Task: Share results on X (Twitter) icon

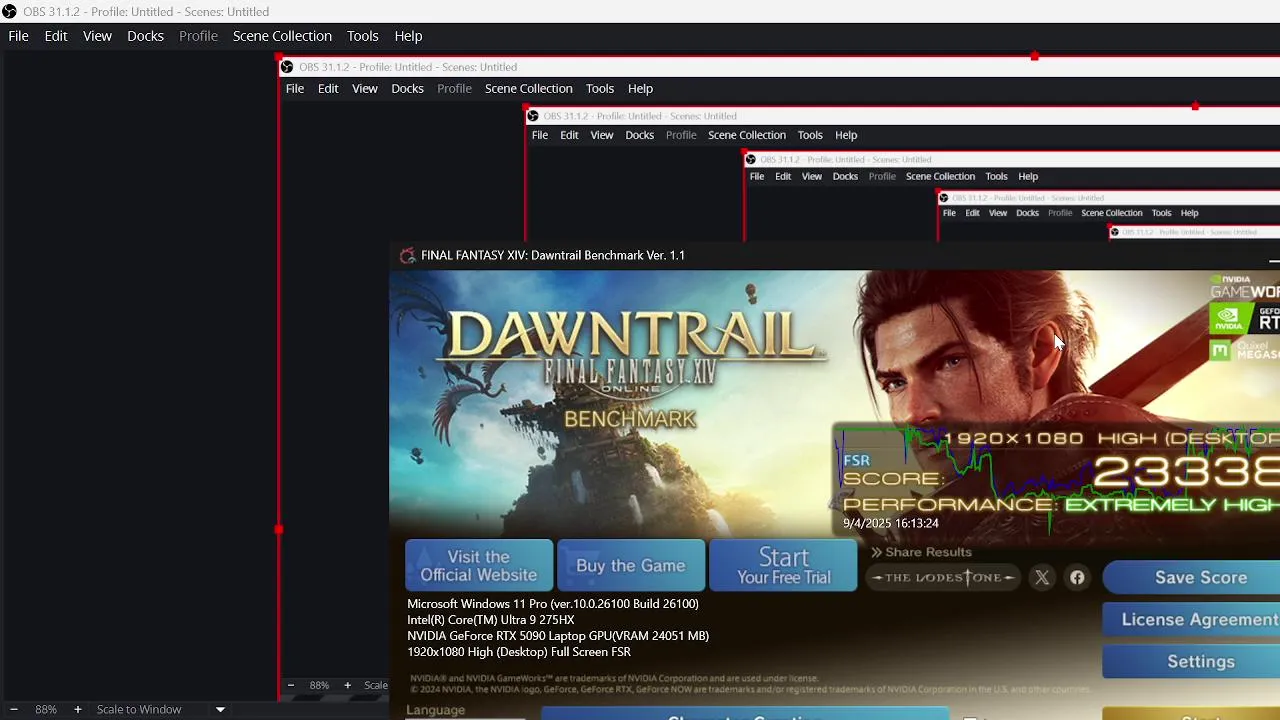Action: pyautogui.click(x=1042, y=577)
